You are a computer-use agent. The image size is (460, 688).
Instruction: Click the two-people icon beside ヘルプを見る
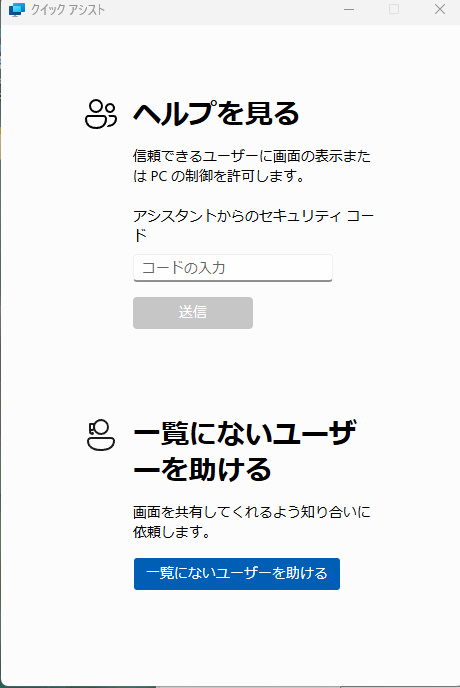tap(101, 114)
